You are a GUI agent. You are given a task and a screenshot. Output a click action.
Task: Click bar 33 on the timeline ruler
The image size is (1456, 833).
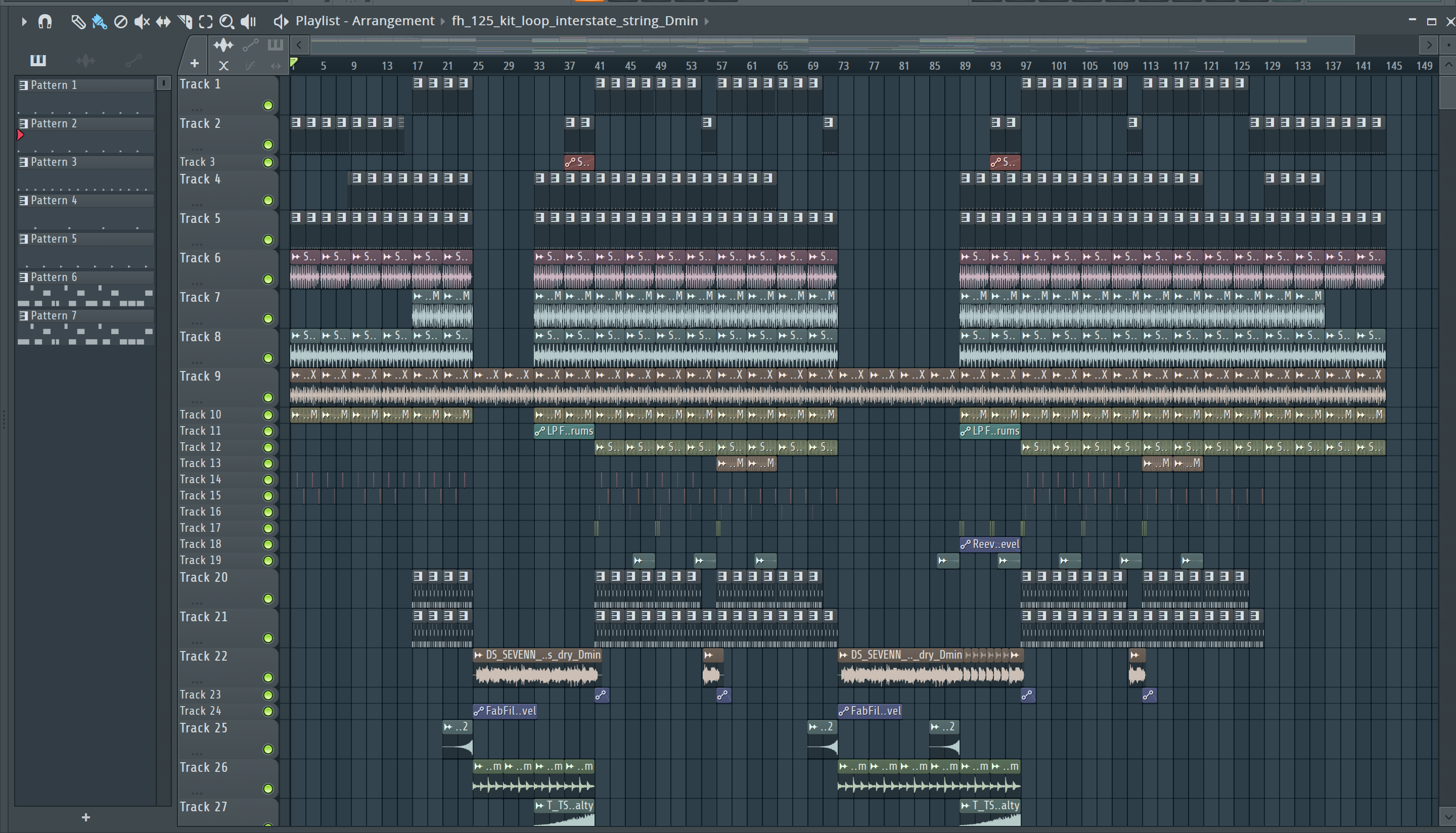click(x=539, y=66)
